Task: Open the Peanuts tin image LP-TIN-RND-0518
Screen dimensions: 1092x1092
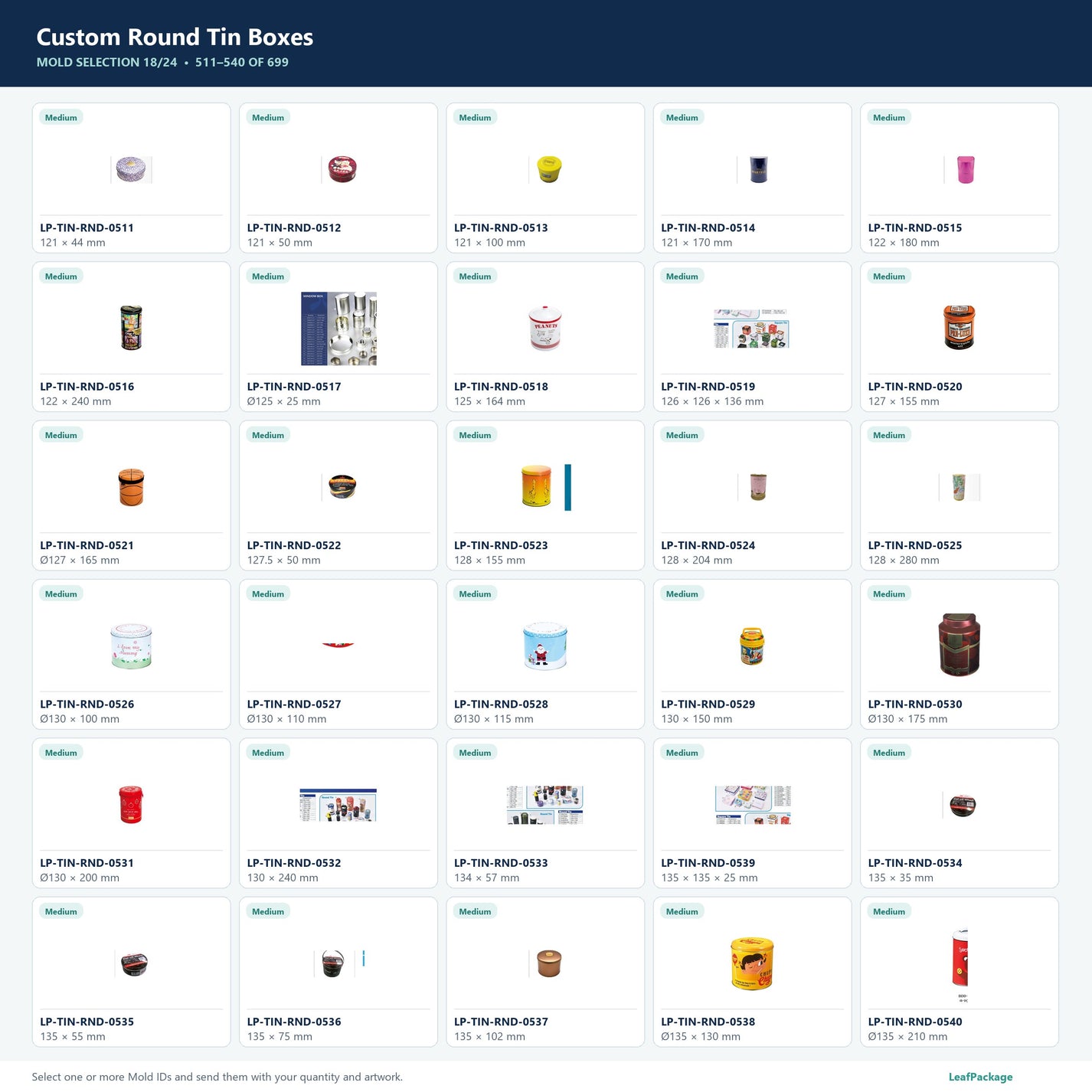Action: click(545, 329)
